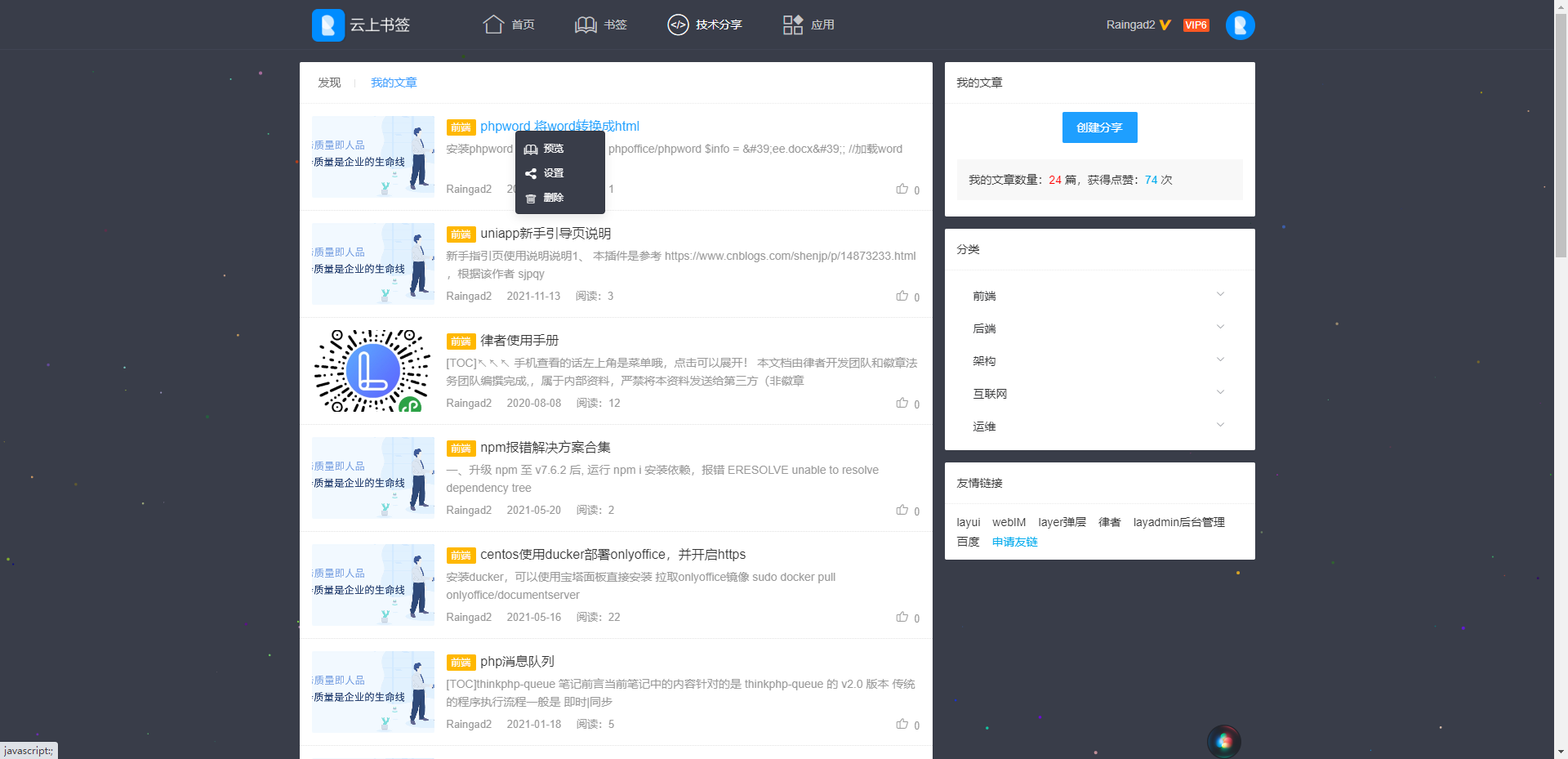Expand the 运维 category
1568x759 pixels.
click(x=1099, y=426)
